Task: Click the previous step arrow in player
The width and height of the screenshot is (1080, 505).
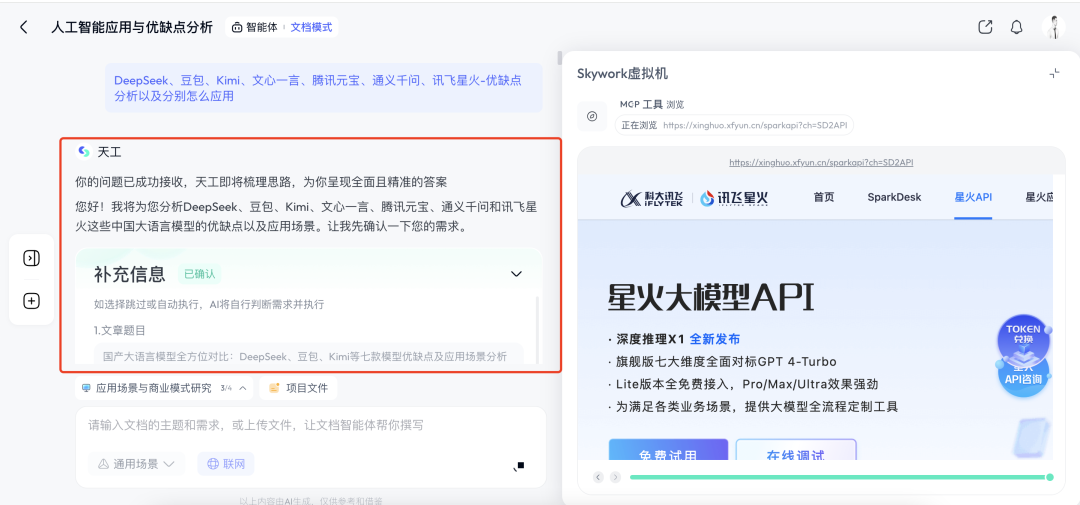Action: [598, 477]
